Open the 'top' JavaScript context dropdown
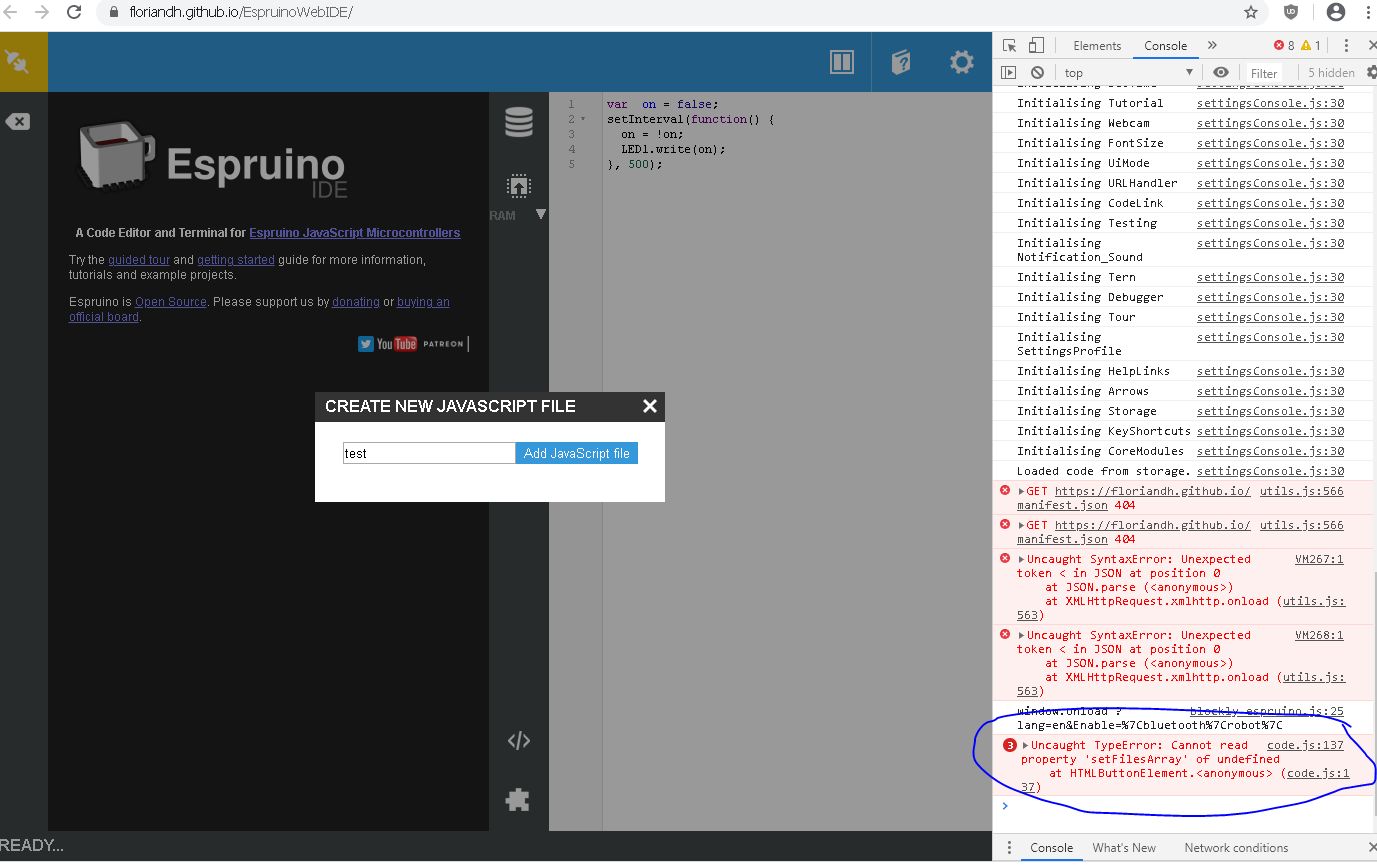 [1129, 72]
